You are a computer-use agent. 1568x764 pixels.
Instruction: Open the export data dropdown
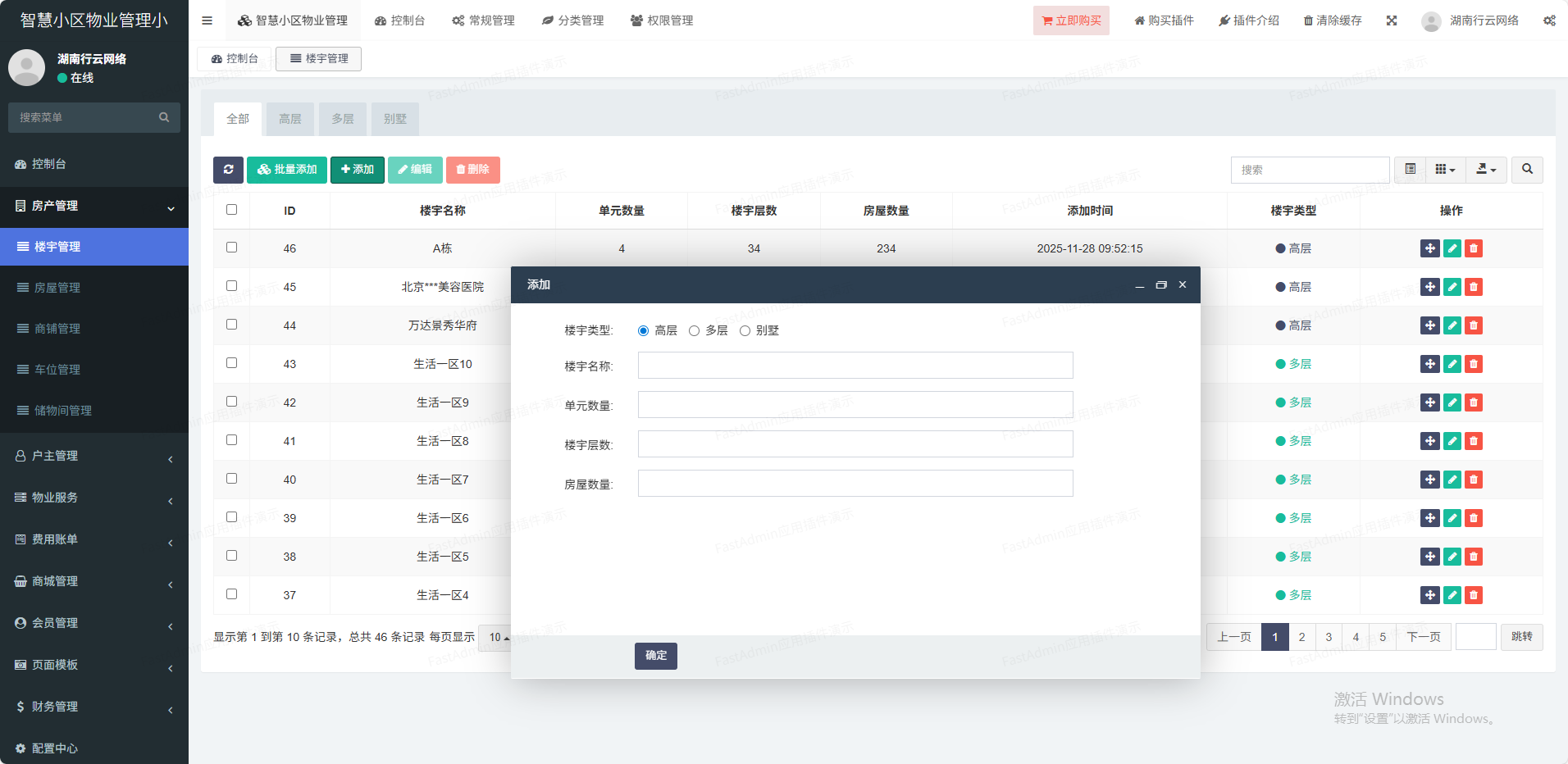(1486, 170)
